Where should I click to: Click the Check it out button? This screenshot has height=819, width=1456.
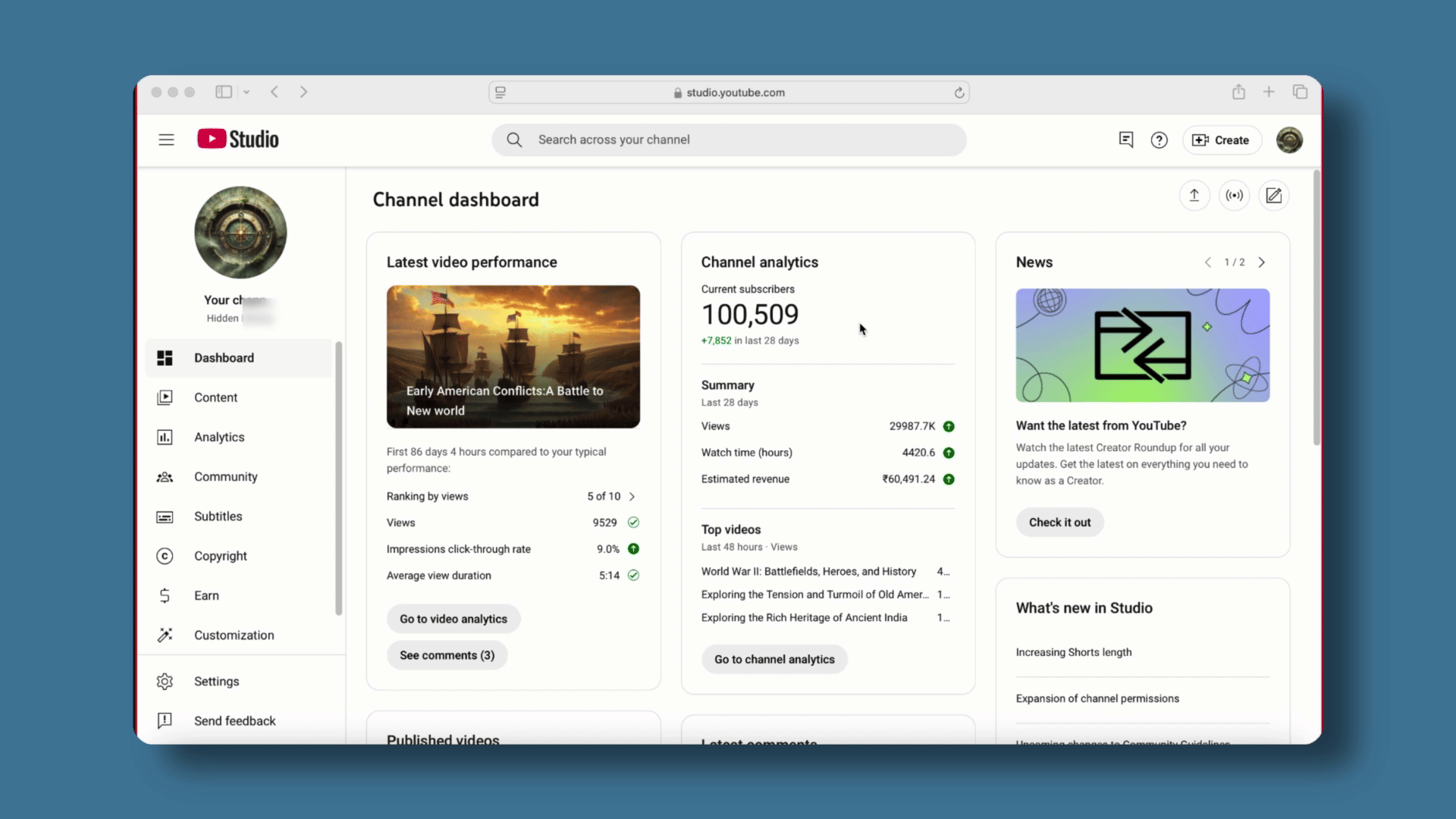pos(1059,522)
